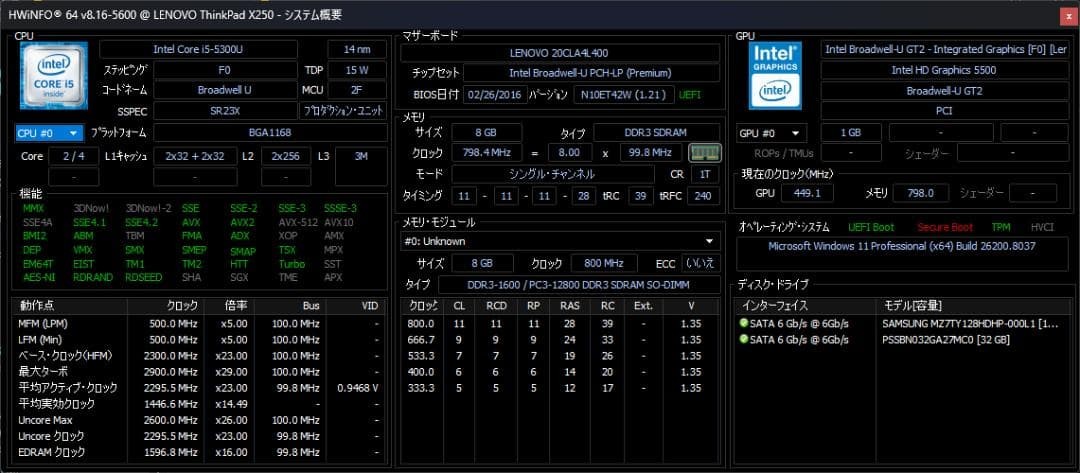Open the GPU #0 selector dropdown

coord(771,133)
